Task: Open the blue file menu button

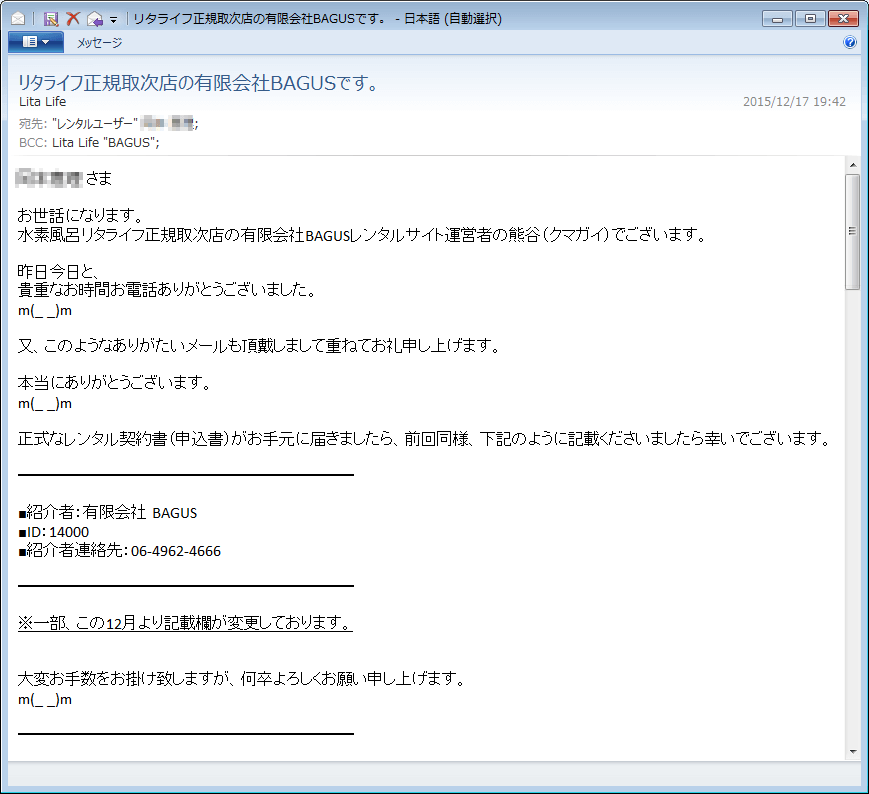Action: [36, 42]
